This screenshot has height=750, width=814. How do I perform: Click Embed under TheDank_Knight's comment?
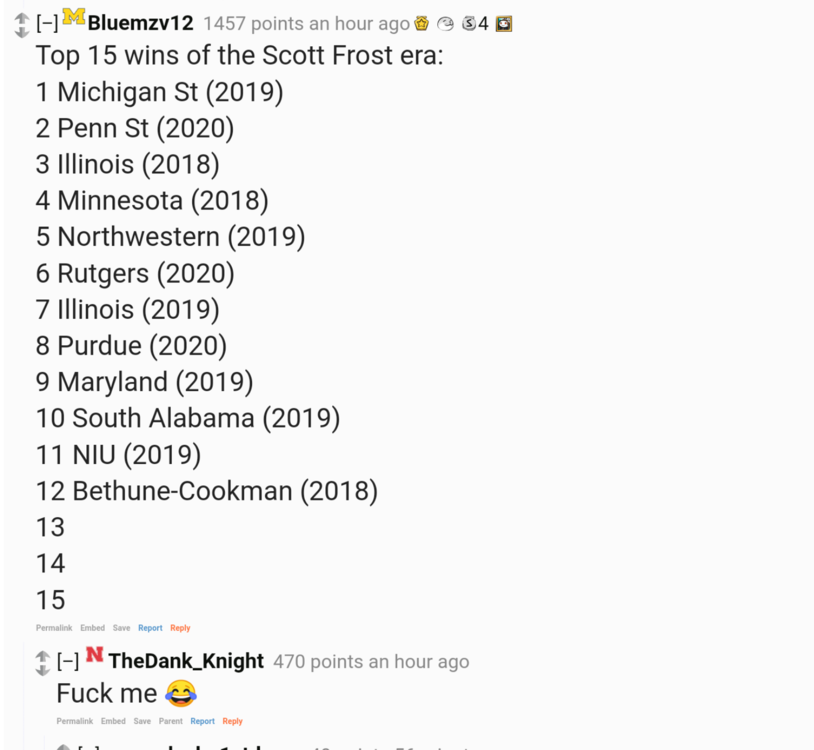pyautogui.click(x=113, y=721)
